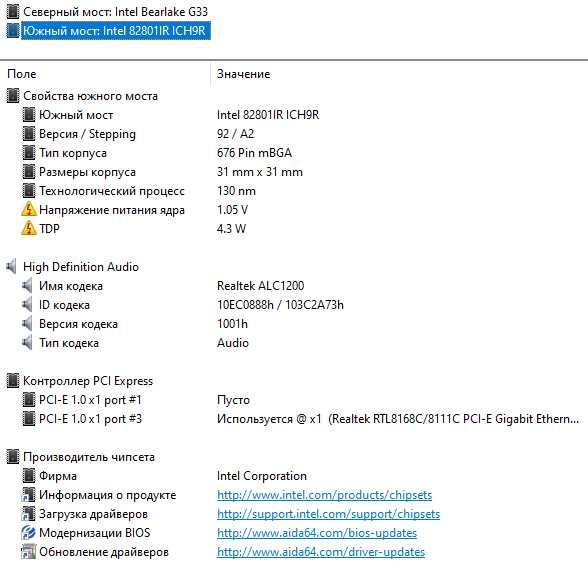Click the icon next to Версия / Stepping

pos(28,134)
